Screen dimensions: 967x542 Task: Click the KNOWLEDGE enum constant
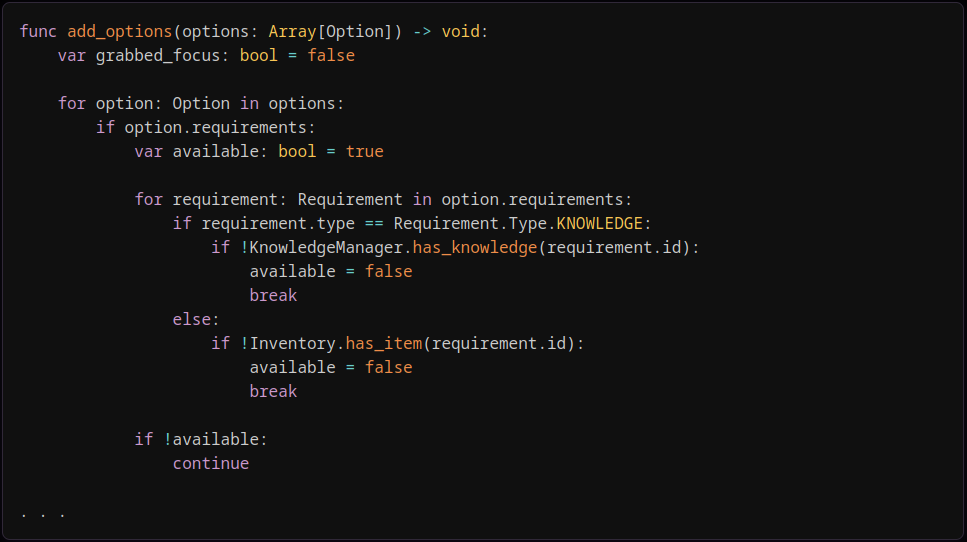pyautogui.click(x=600, y=223)
